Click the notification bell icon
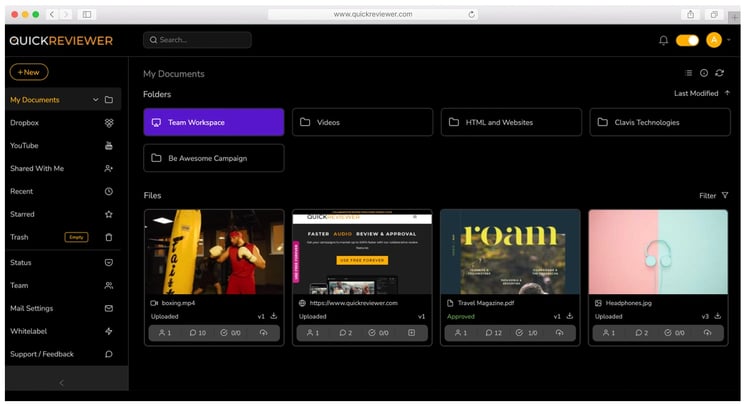The image size is (746, 407). click(x=663, y=40)
